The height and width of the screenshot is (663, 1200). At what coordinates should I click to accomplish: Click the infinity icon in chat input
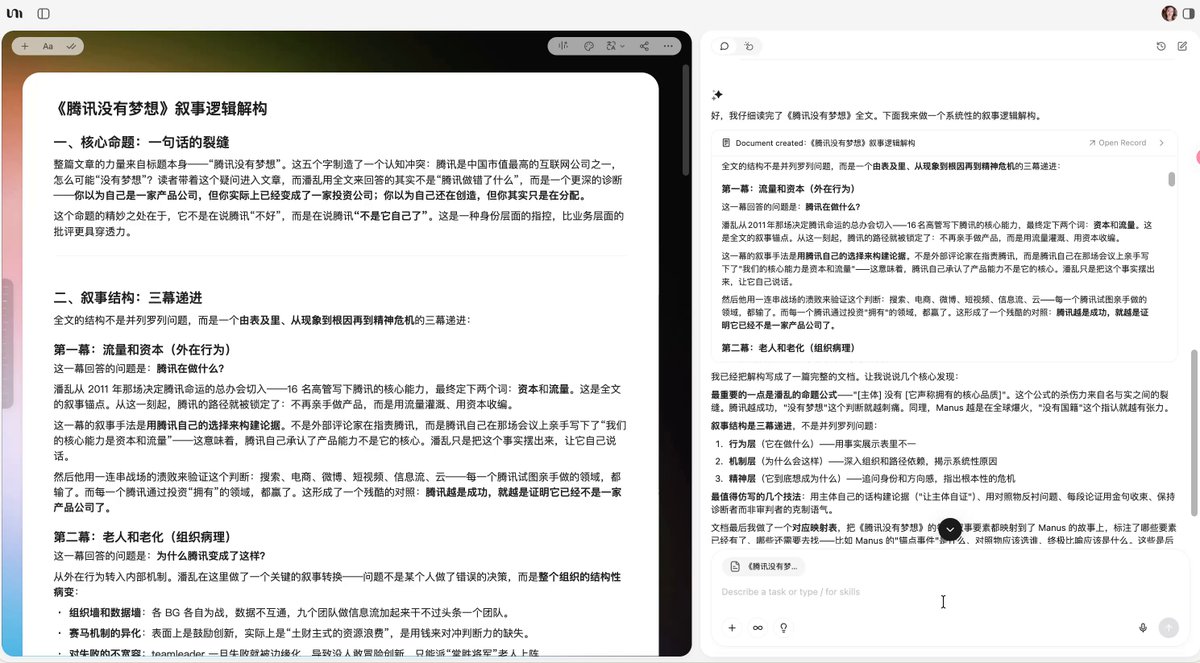[758, 628]
